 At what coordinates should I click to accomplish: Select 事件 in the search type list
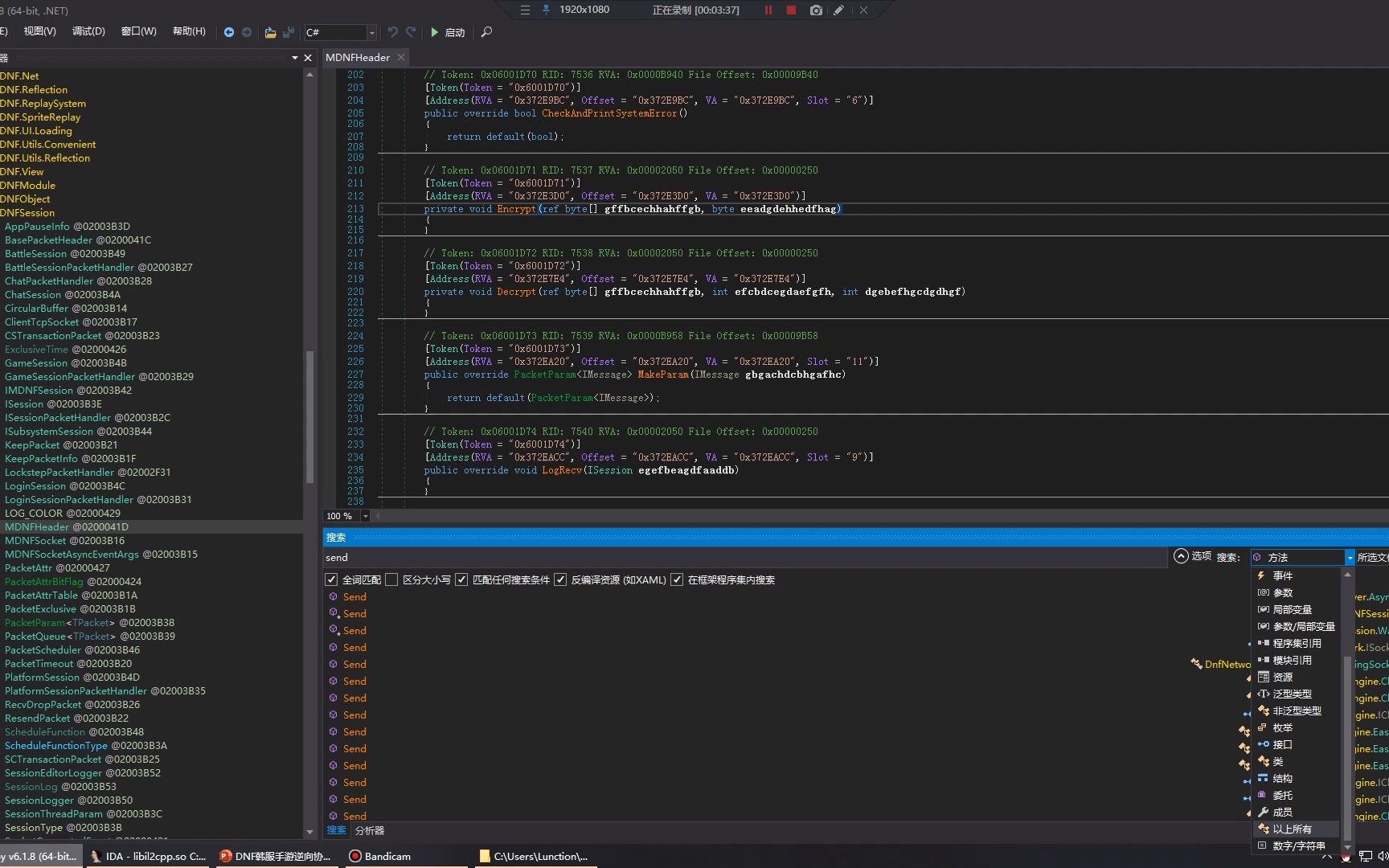point(1282,575)
